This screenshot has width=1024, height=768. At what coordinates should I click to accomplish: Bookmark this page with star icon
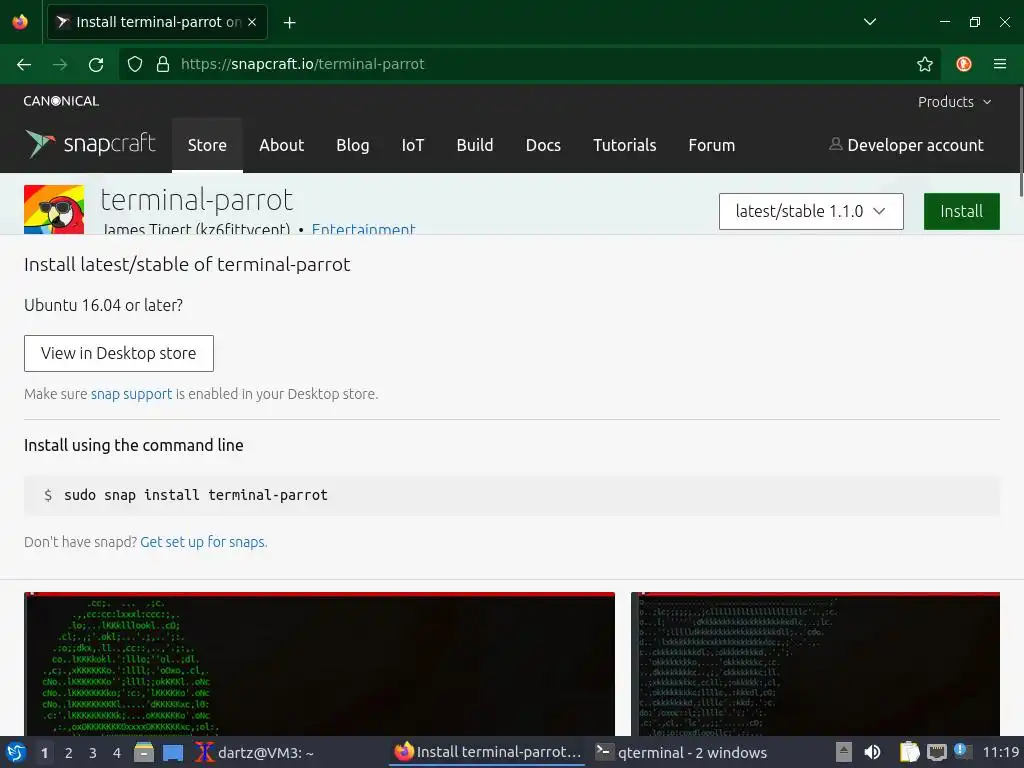point(925,64)
